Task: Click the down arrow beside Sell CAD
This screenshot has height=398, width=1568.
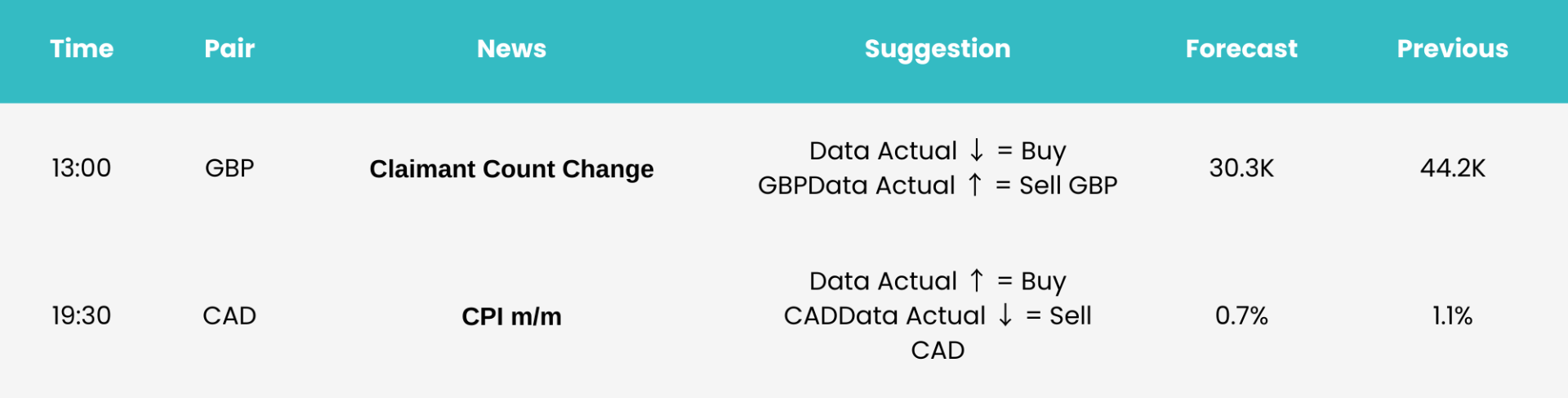Action: 1005,315
